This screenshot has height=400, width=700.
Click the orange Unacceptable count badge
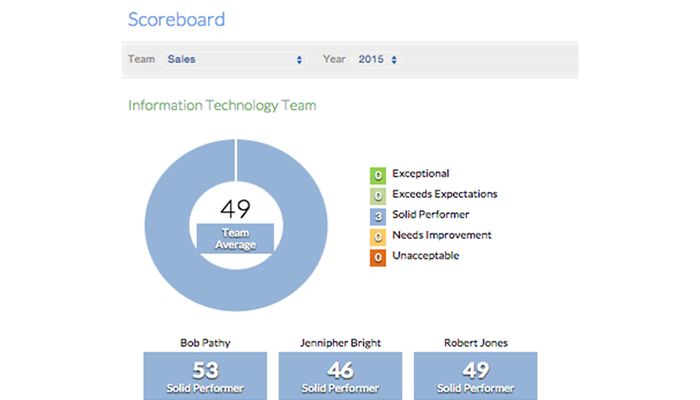click(378, 258)
